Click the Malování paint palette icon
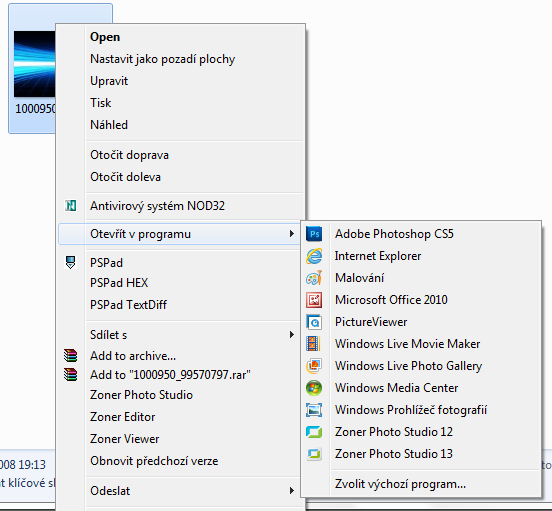Image resolution: width=552 pixels, height=511 pixels. pyautogui.click(x=314, y=278)
